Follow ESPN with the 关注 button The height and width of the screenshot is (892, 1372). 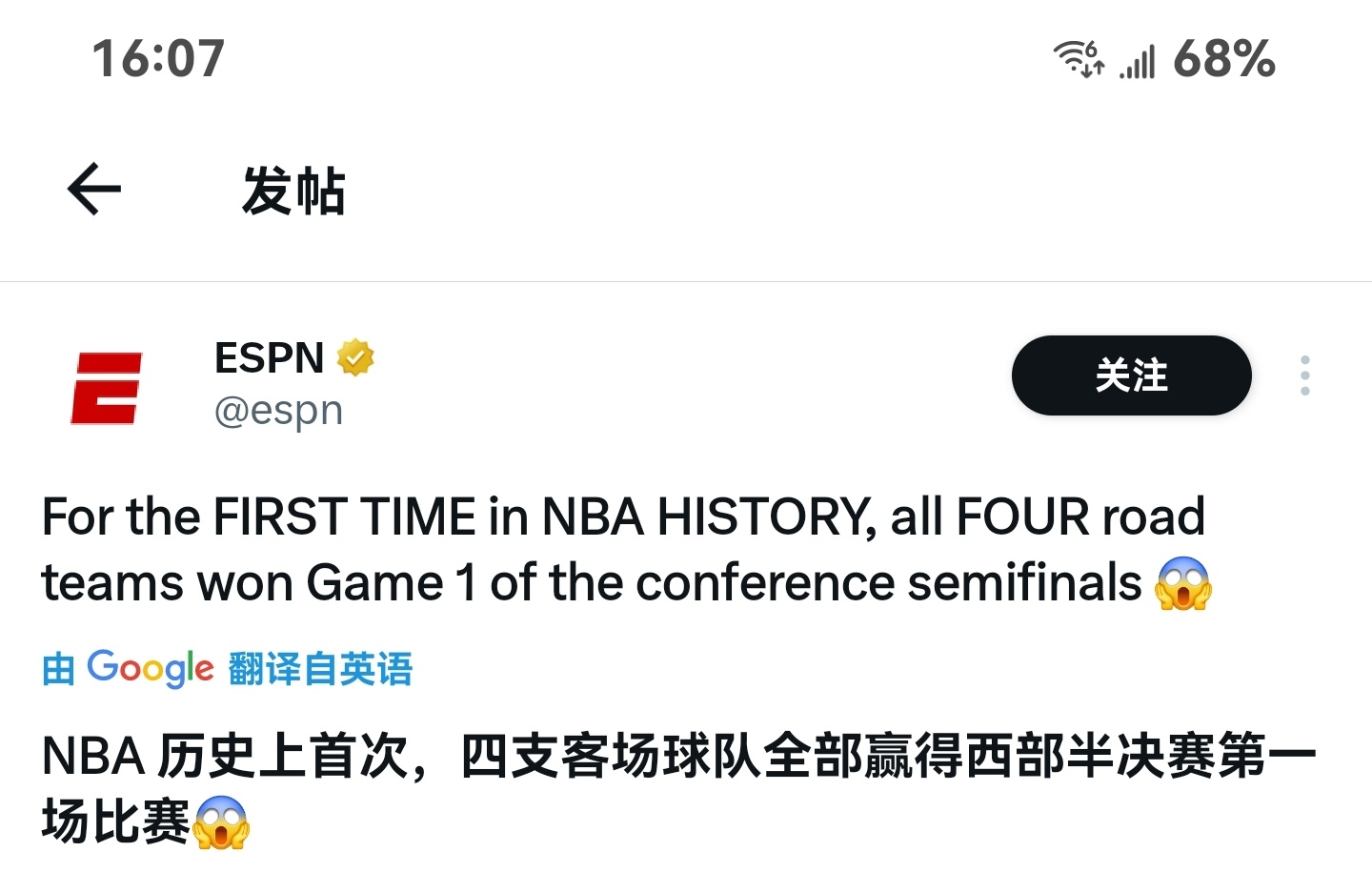(x=1131, y=375)
